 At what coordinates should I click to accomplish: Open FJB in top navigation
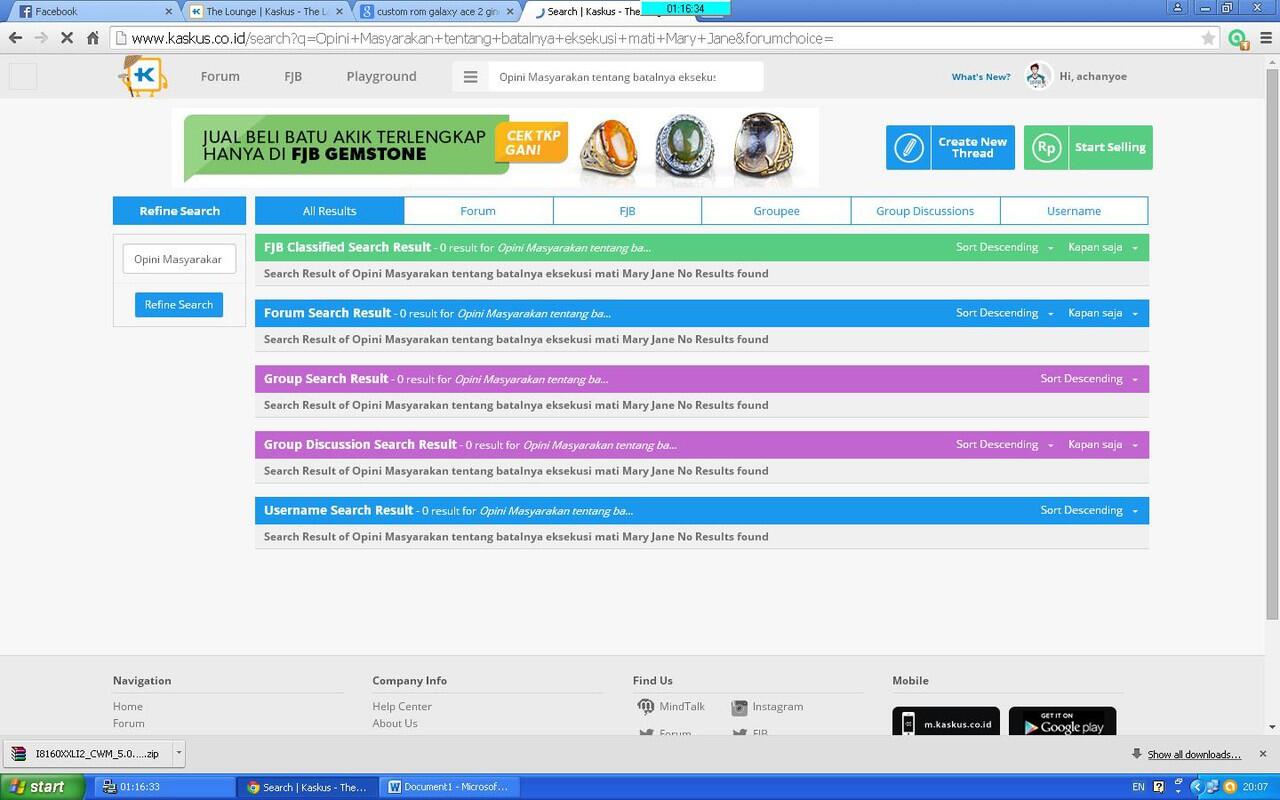coord(293,77)
